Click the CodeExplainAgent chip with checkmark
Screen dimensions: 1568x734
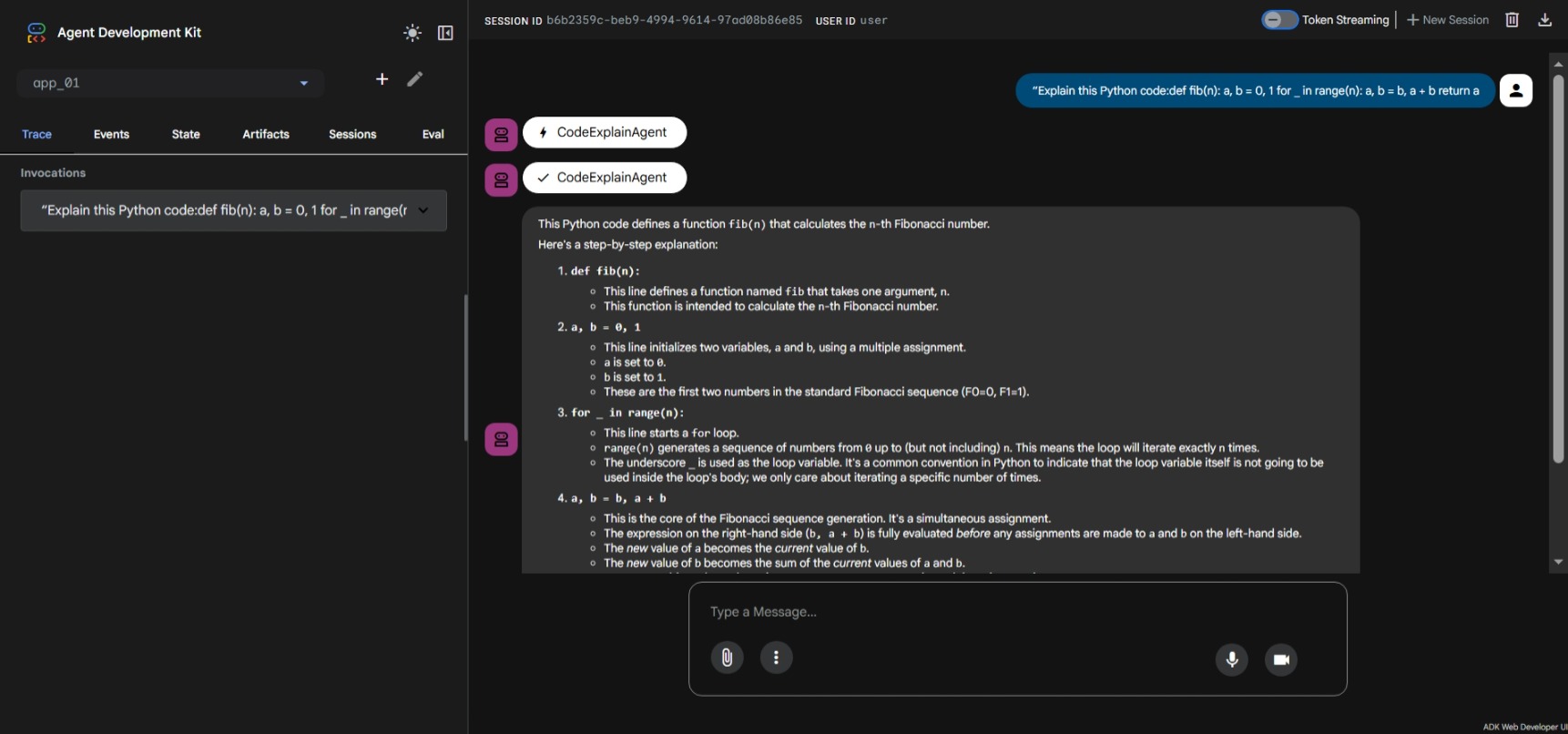click(x=605, y=178)
